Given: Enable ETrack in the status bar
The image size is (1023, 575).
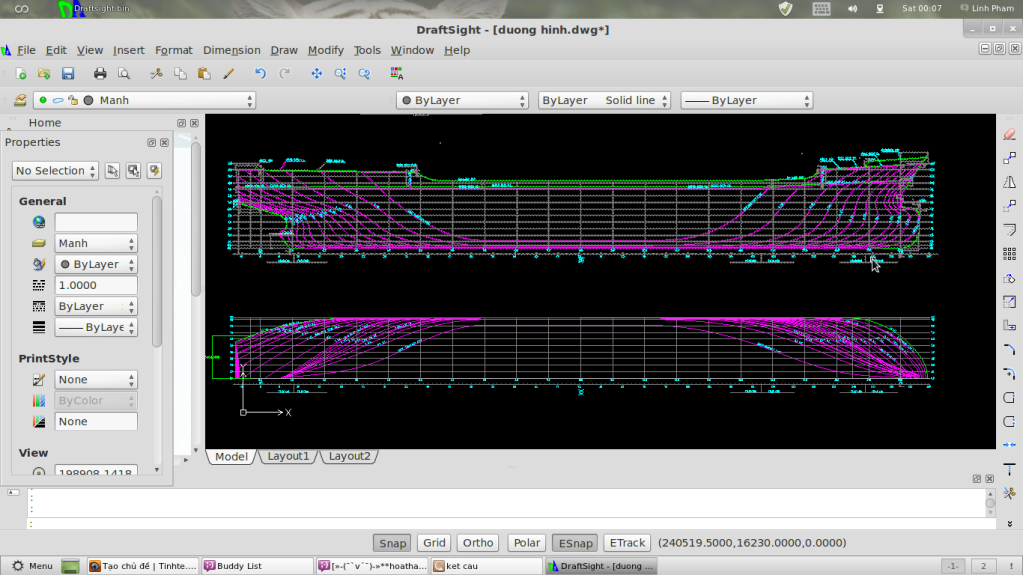Looking at the screenshot, I should pyautogui.click(x=626, y=543).
